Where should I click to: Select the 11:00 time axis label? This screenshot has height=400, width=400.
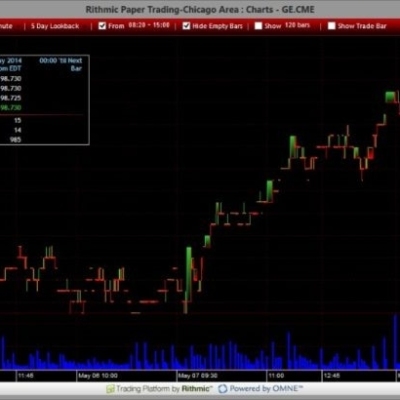pos(276,376)
